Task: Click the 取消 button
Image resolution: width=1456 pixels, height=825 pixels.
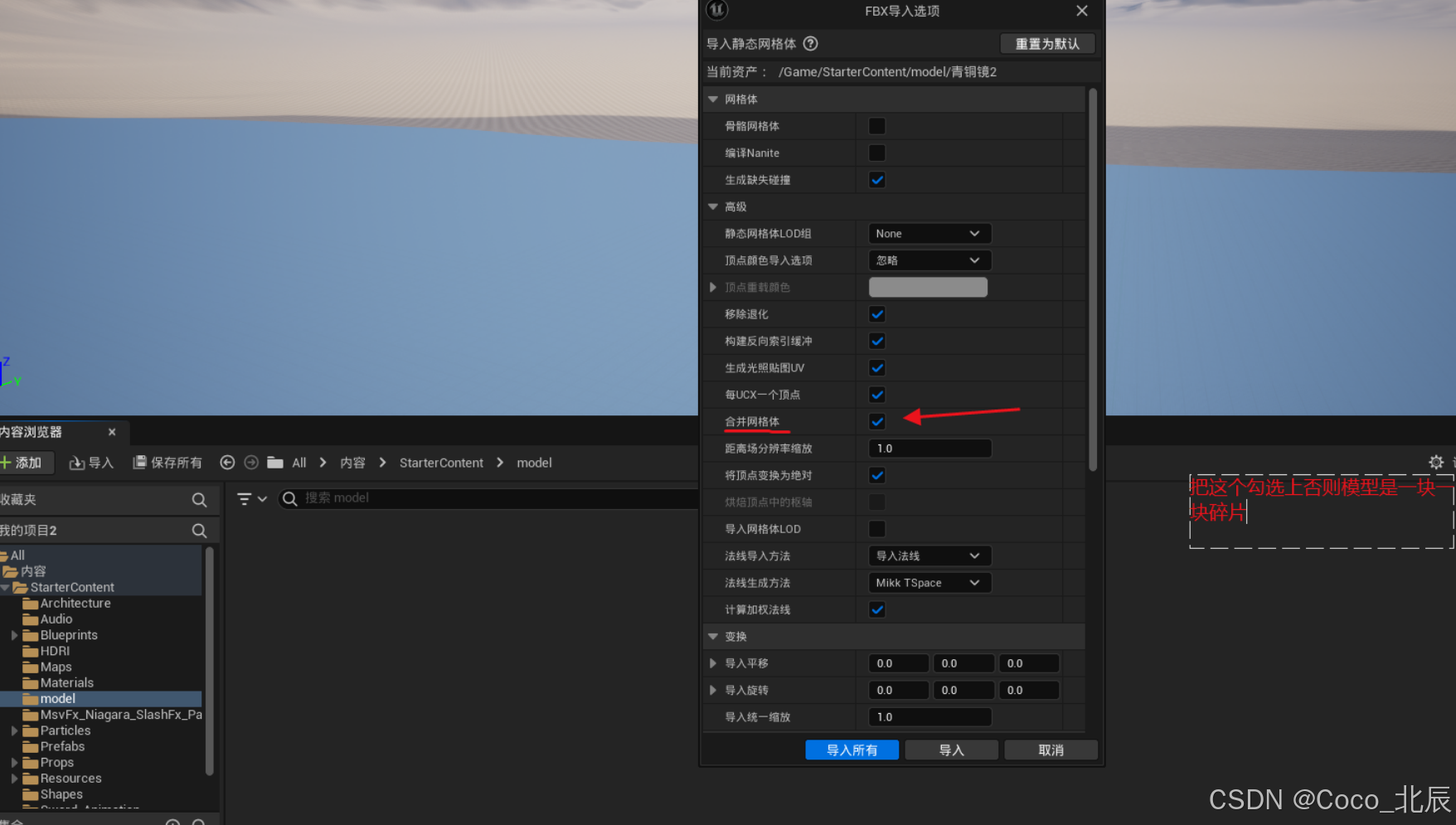Action: [1051, 750]
